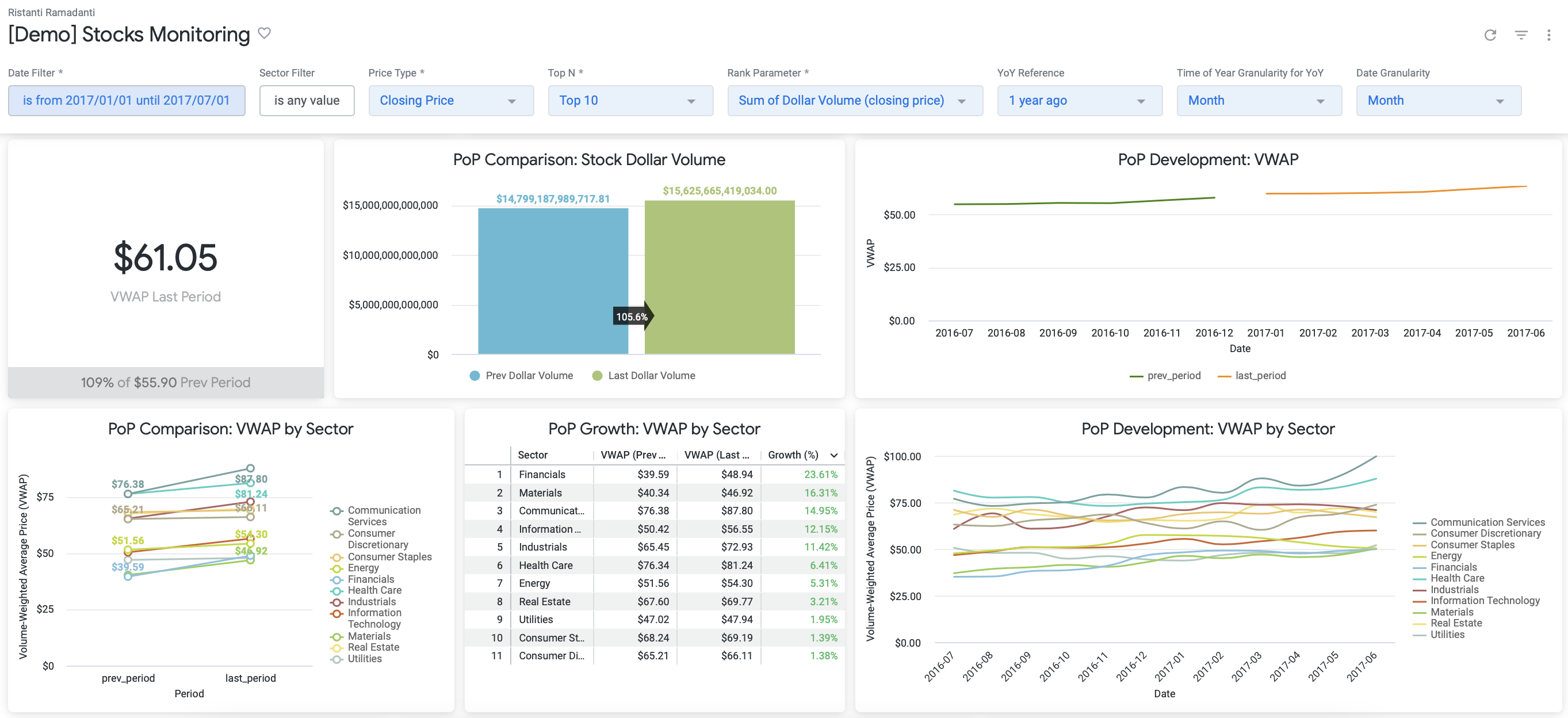Open the Rank Parameter dropdown
1568x718 pixels.
(854, 101)
